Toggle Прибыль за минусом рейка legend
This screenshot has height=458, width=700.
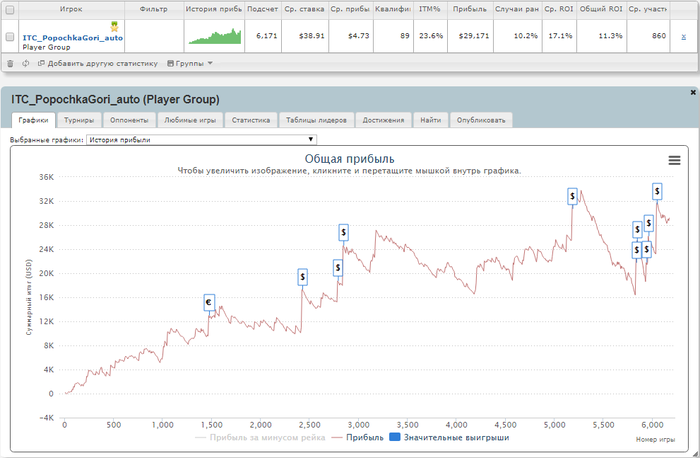coord(260,437)
